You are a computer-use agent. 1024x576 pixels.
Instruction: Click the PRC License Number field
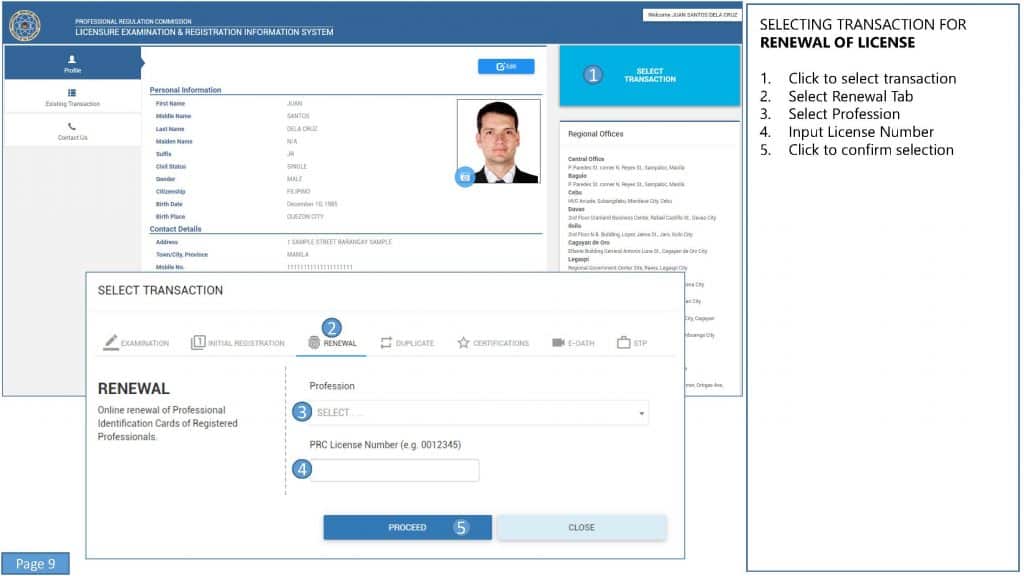coord(395,470)
